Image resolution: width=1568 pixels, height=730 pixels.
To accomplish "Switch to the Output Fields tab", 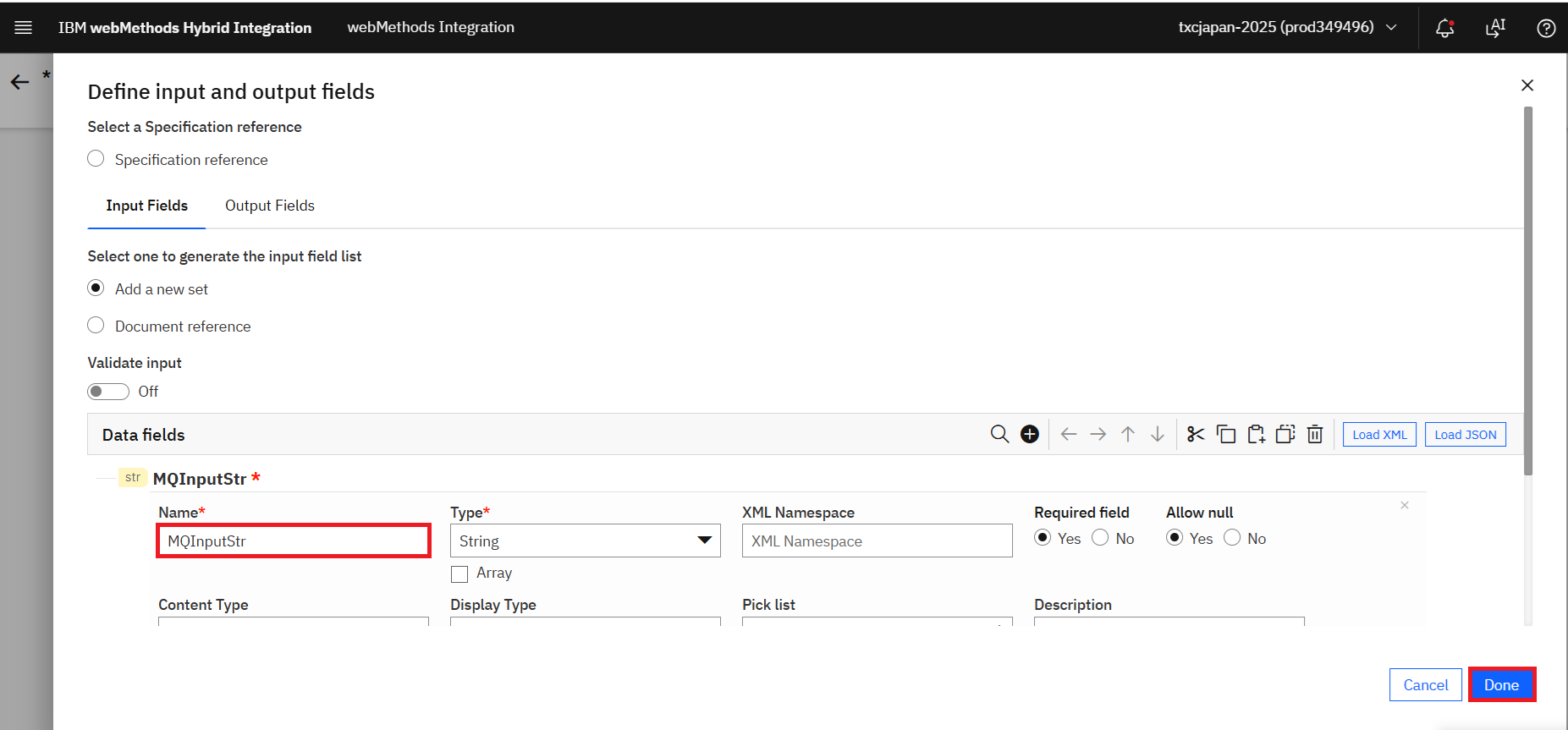I will coord(270,206).
